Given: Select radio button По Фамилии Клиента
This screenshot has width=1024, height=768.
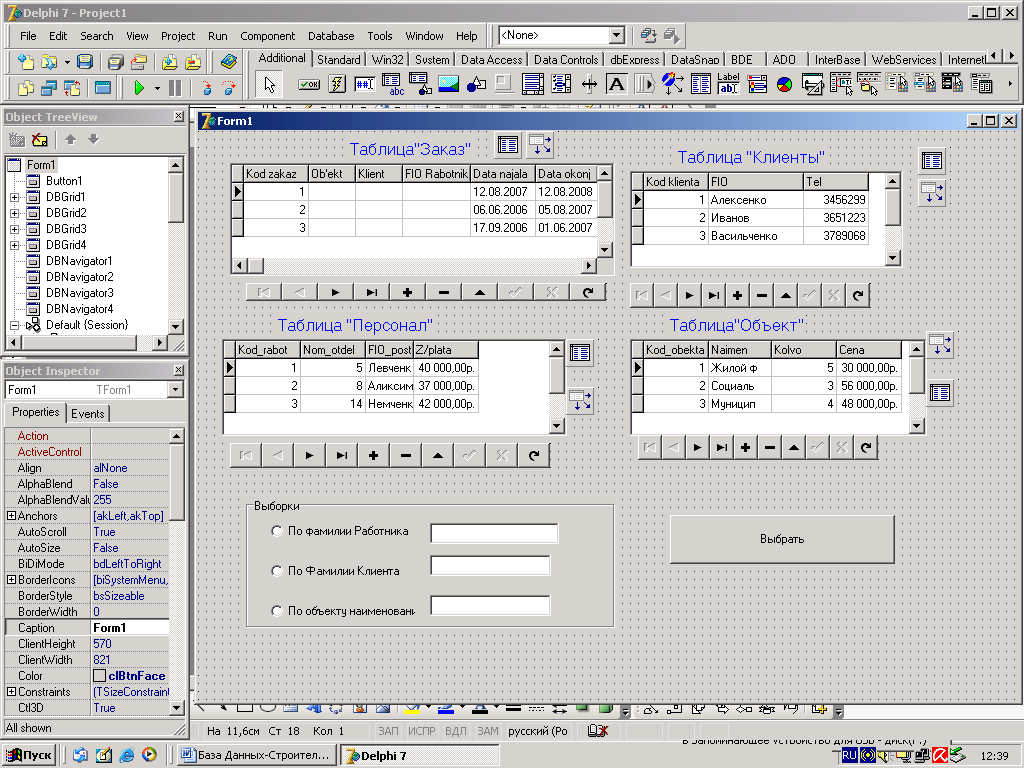Looking at the screenshot, I should 277,571.
